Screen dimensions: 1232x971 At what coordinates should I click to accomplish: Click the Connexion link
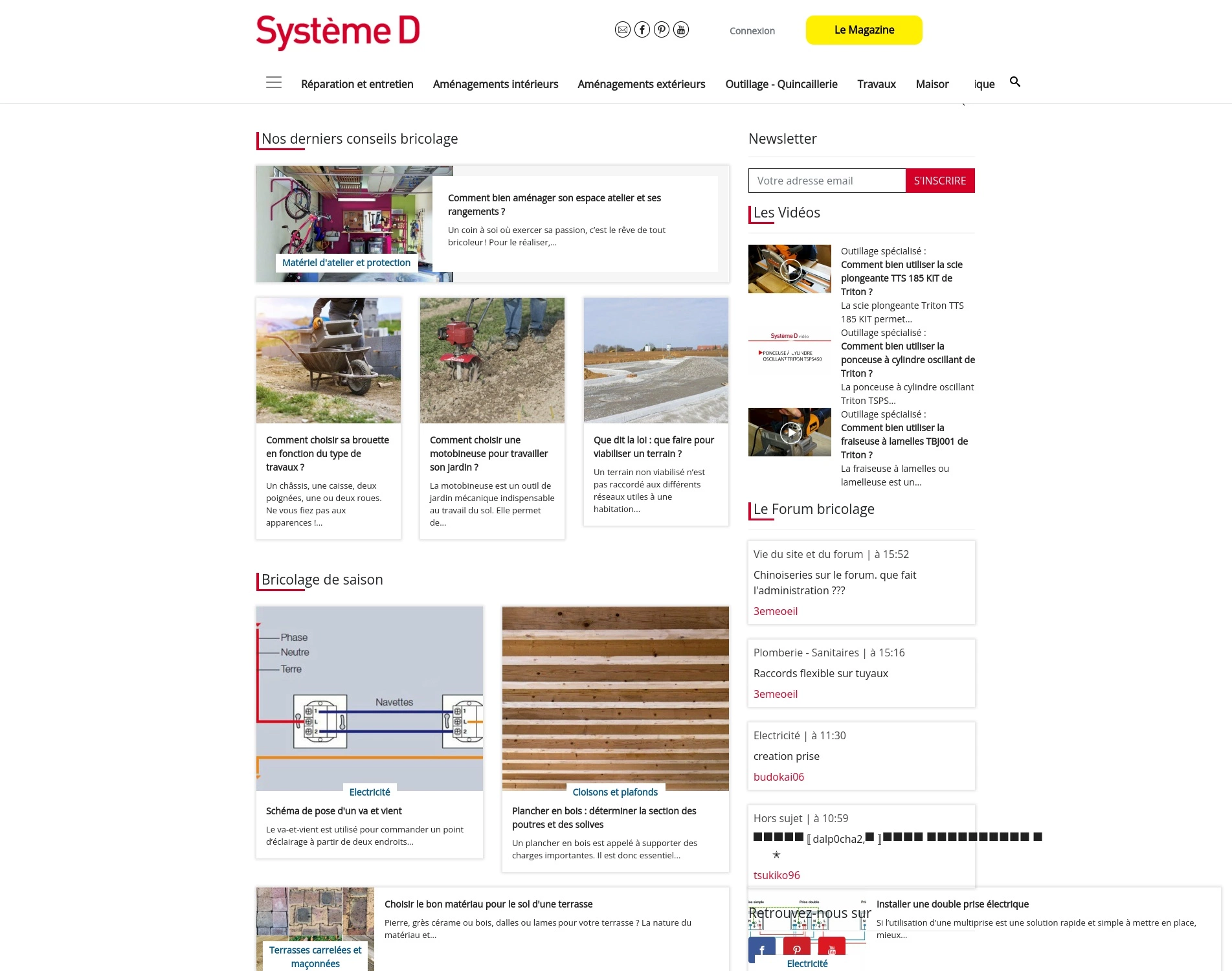752,31
